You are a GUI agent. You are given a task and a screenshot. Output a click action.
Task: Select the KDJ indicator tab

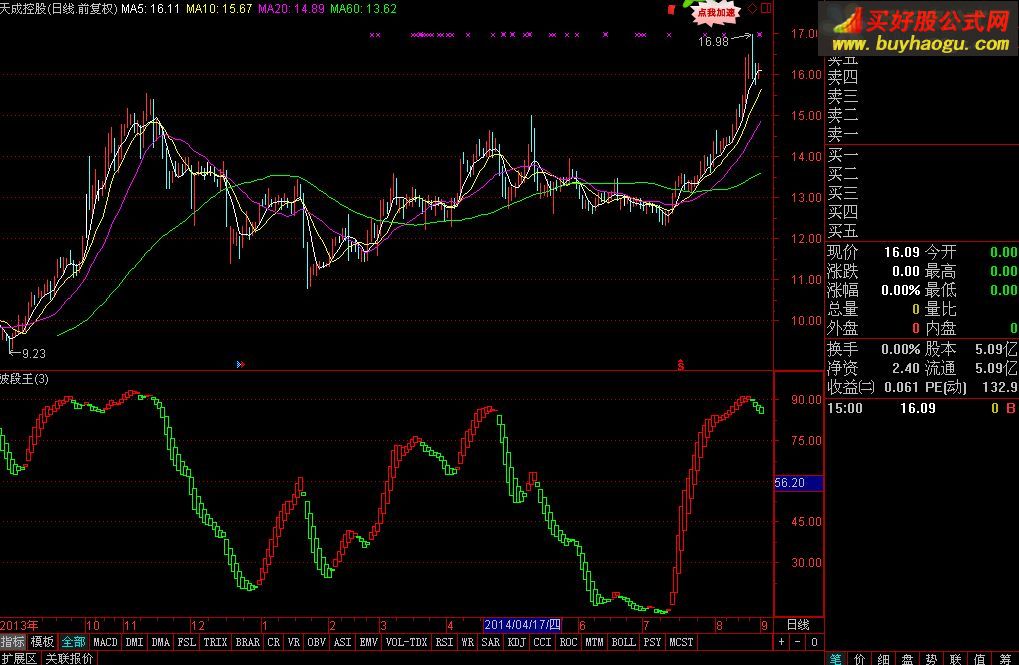click(516, 642)
